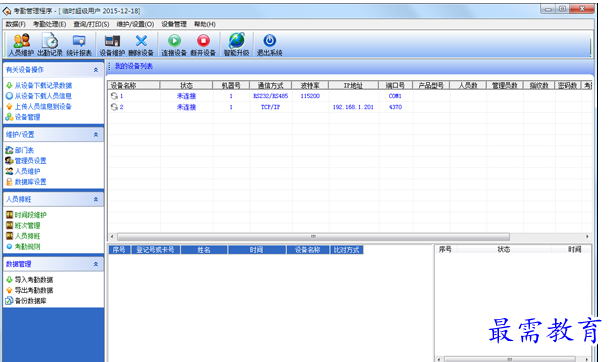This screenshot has height=362, width=610.
Task: Click the 备份数据库 icon
Action: [9, 301]
